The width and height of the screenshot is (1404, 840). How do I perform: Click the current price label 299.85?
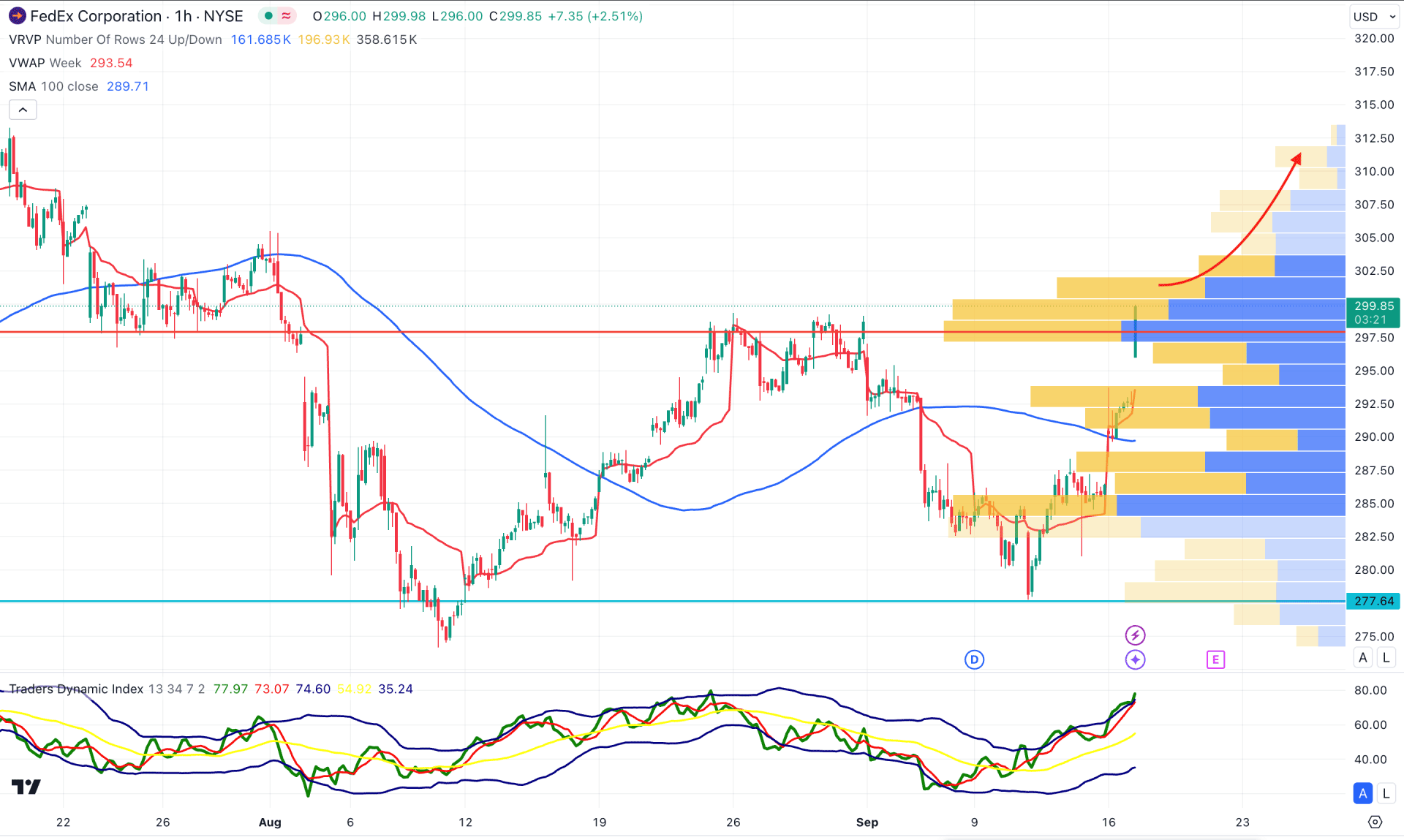click(x=1373, y=306)
